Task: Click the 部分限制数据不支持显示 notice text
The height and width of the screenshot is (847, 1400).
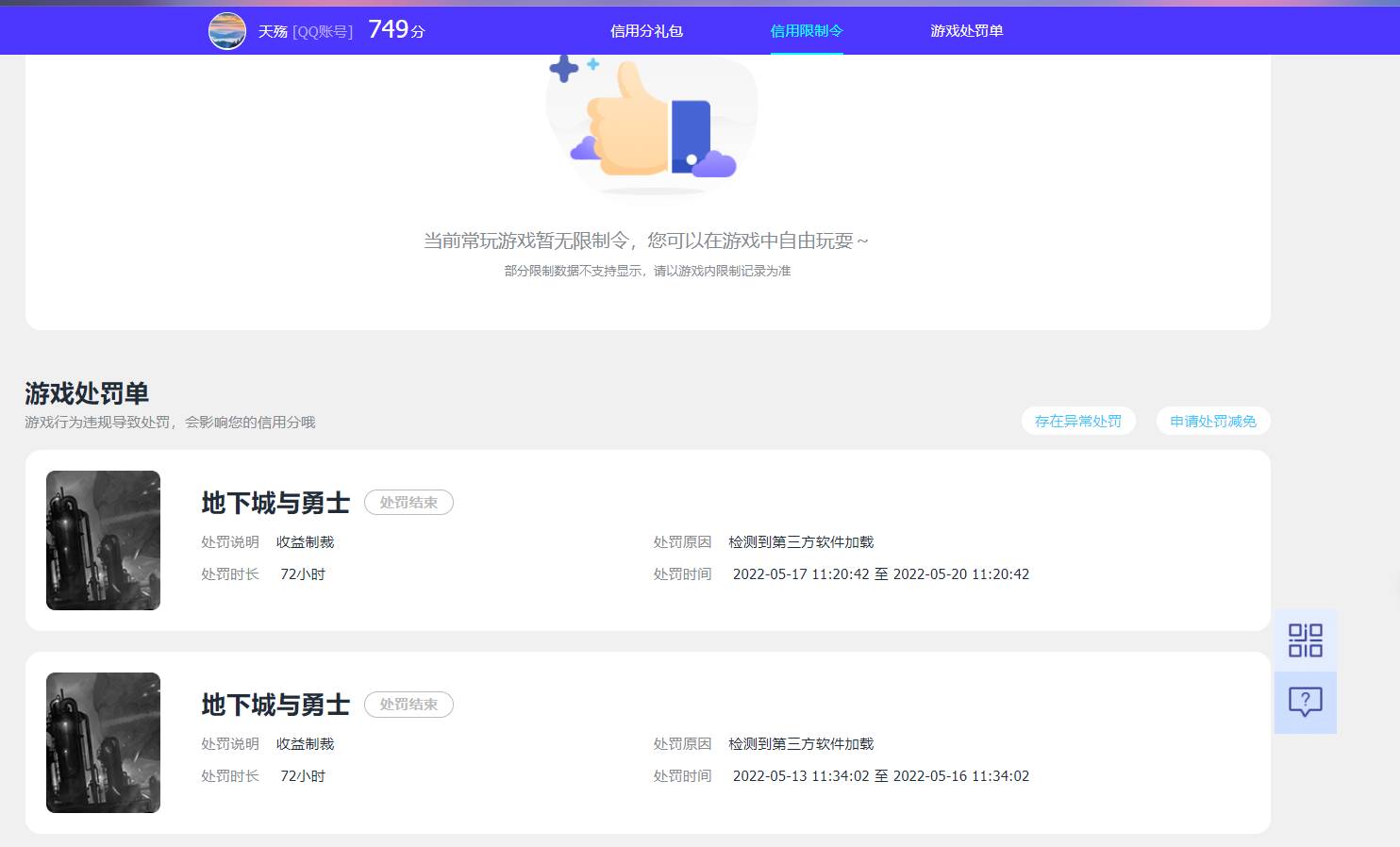Action: (x=647, y=271)
